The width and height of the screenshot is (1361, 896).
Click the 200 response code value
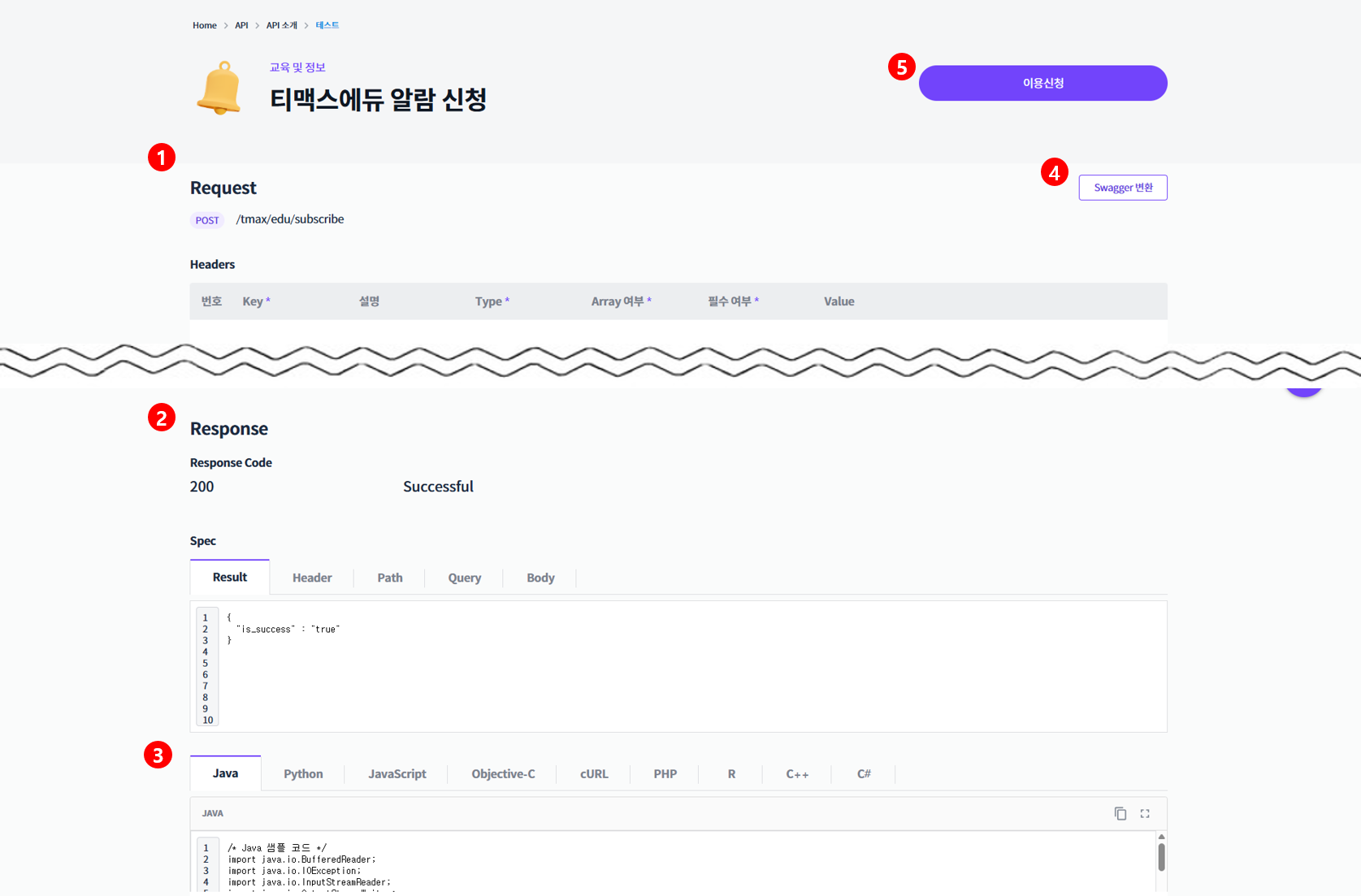202,487
